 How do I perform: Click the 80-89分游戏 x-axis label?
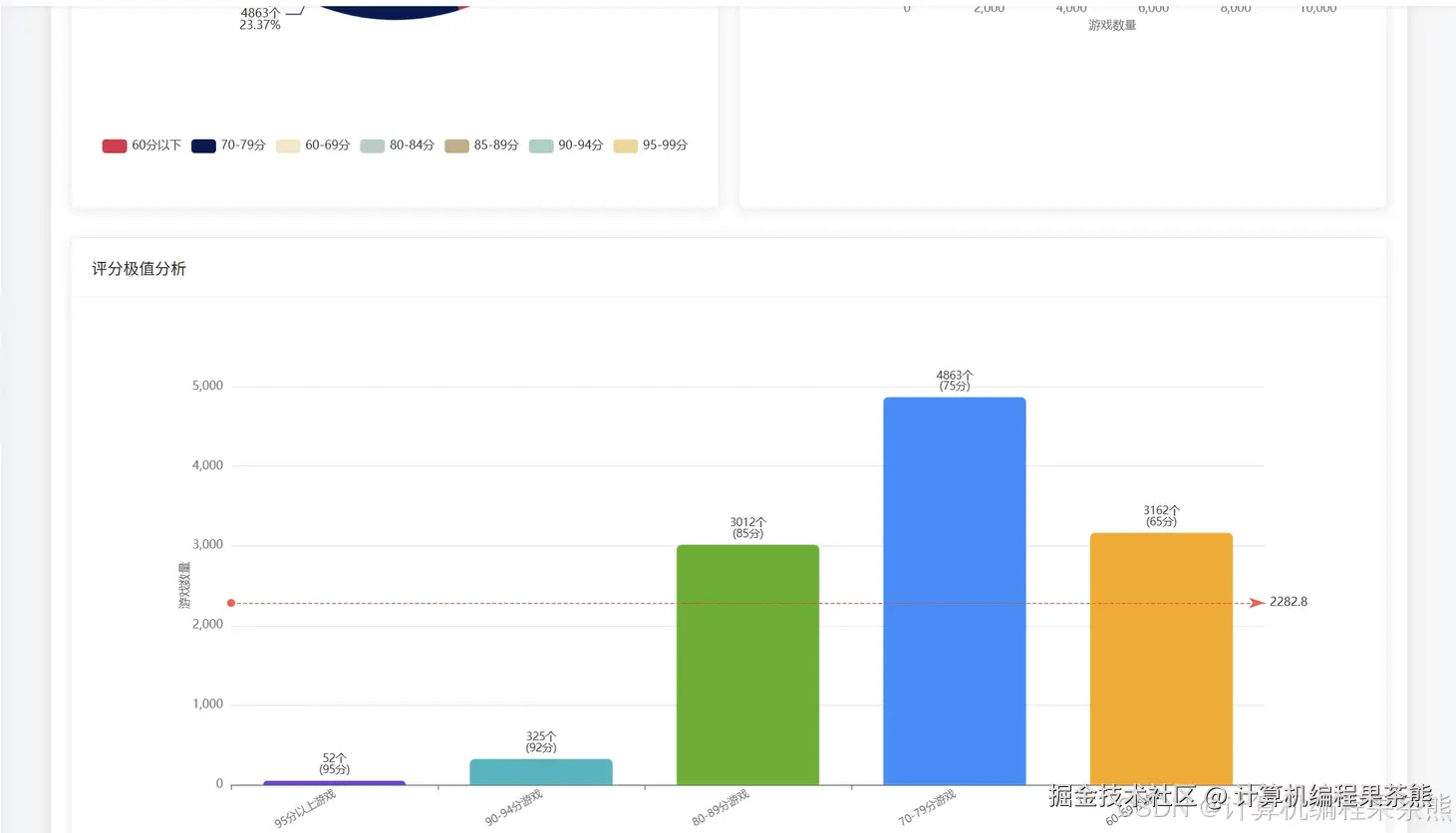point(721,808)
